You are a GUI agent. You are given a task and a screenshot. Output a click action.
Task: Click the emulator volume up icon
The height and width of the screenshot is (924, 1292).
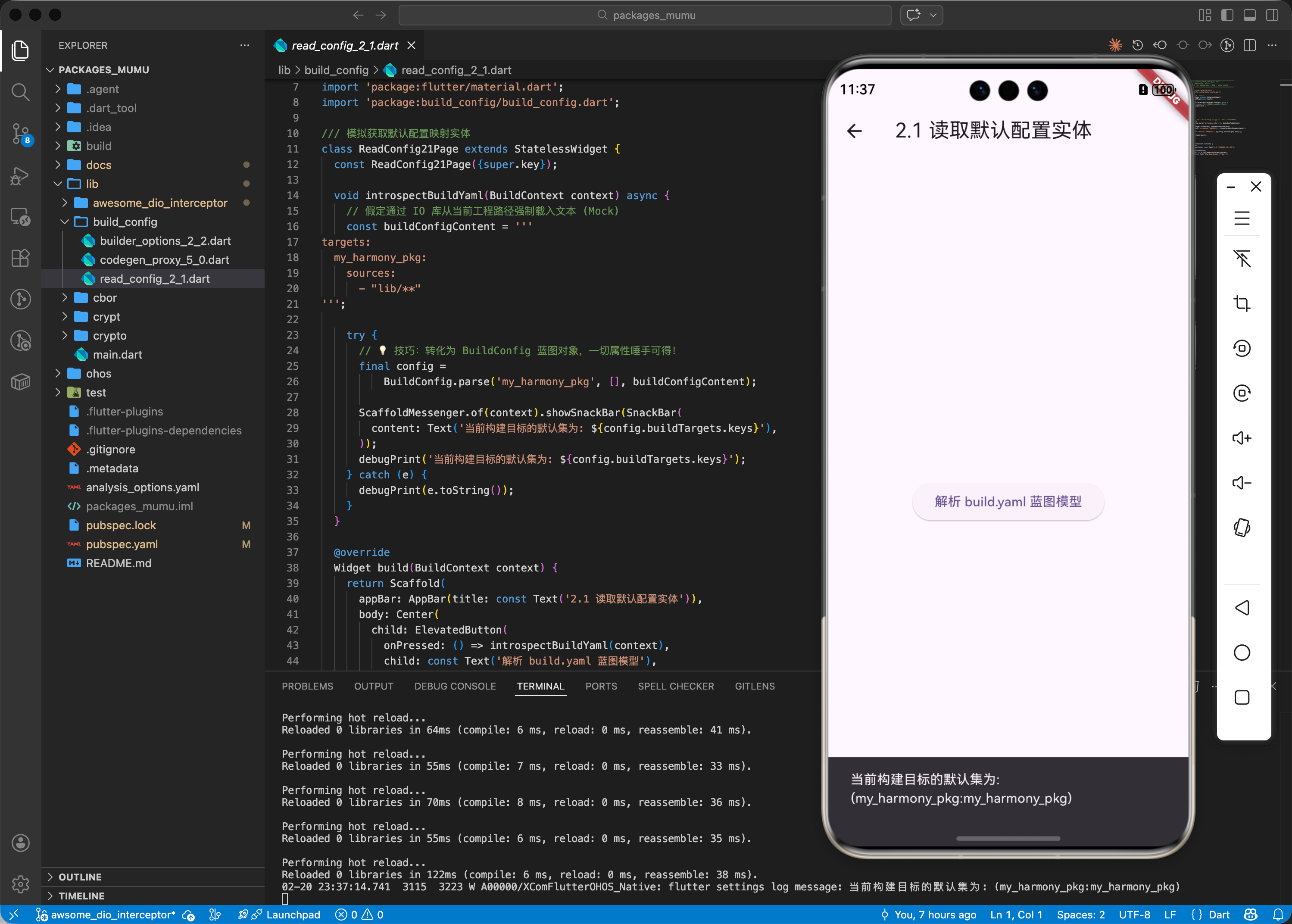1242,438
